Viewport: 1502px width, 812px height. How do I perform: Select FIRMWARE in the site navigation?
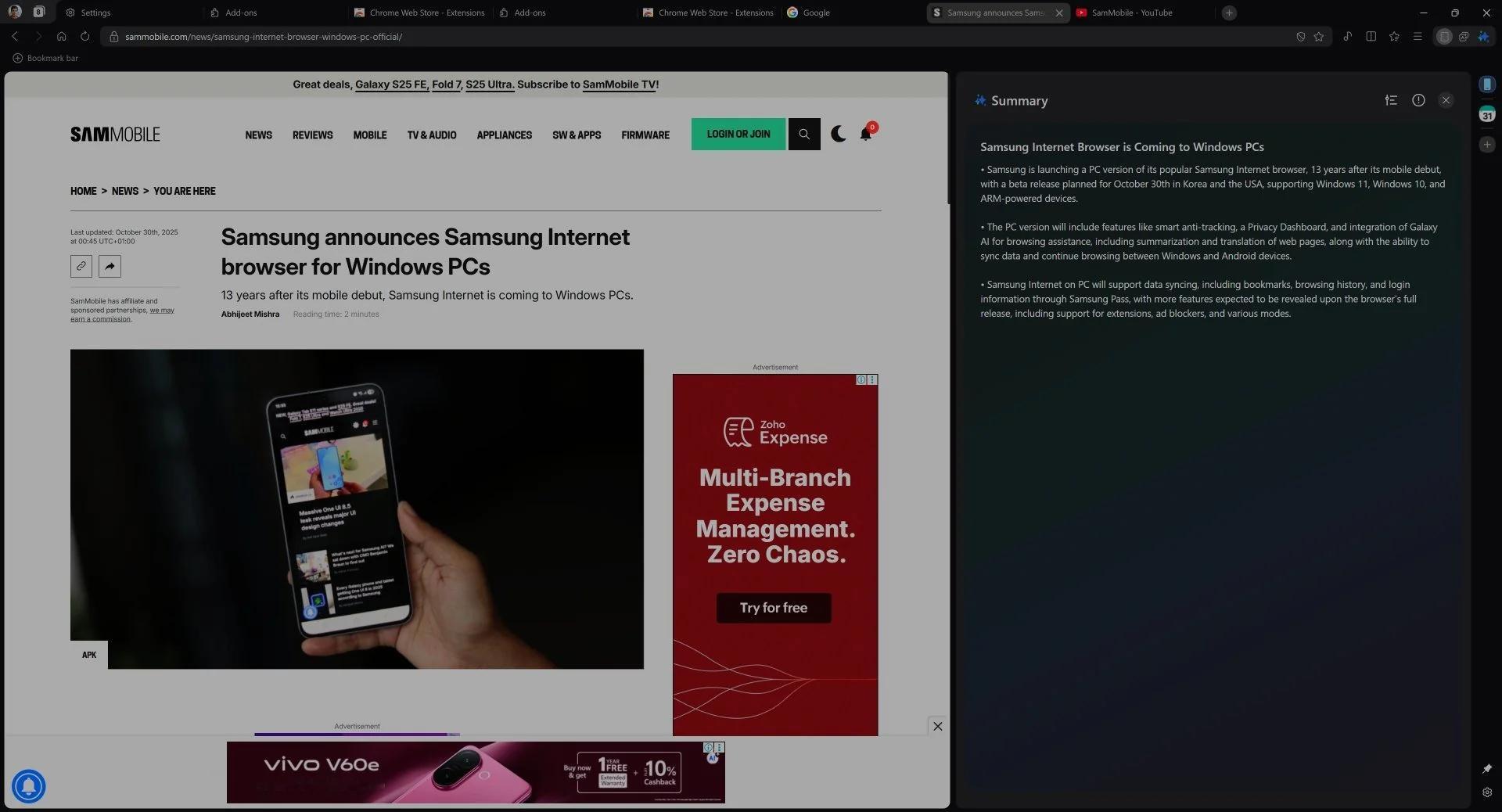(645, 135)
